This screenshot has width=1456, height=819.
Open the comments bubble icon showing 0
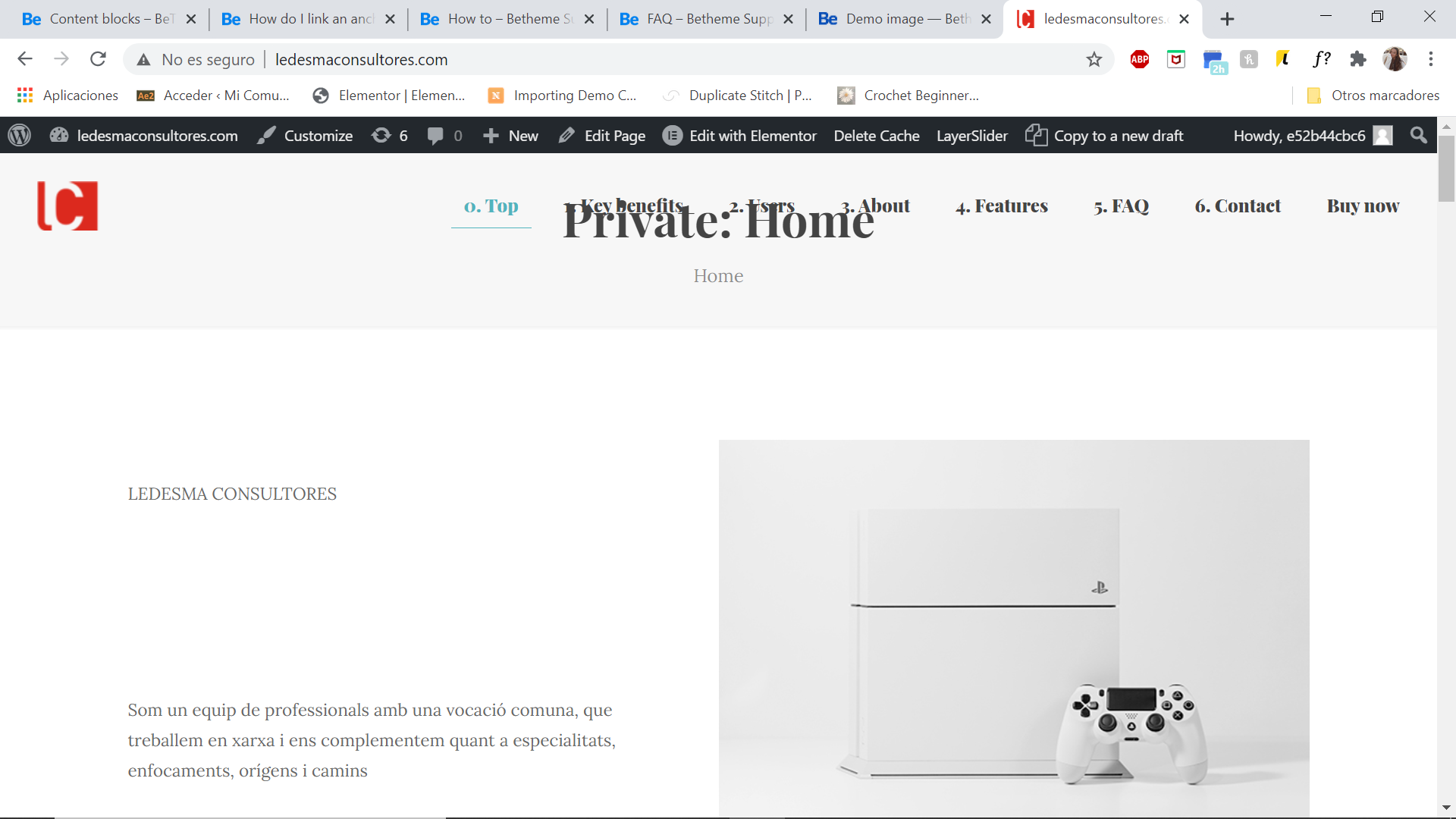tap(444, 136)
